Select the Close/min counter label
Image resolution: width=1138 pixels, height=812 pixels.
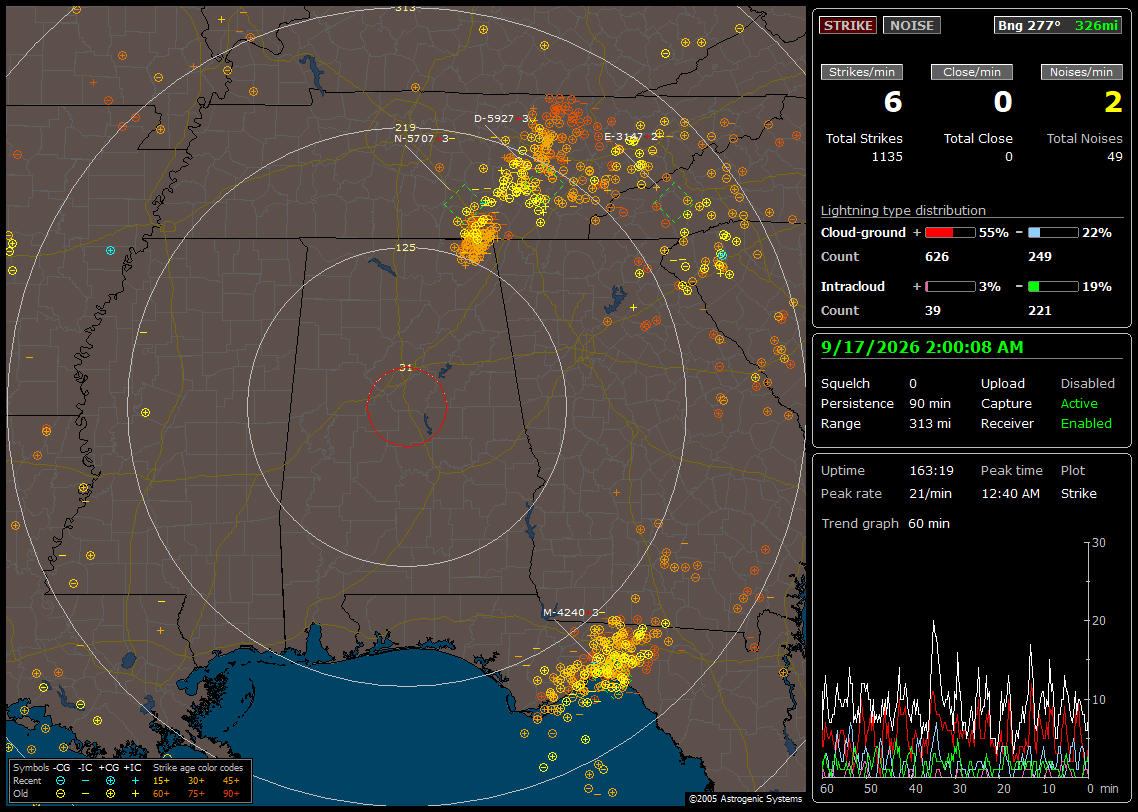tap(972, 72)
